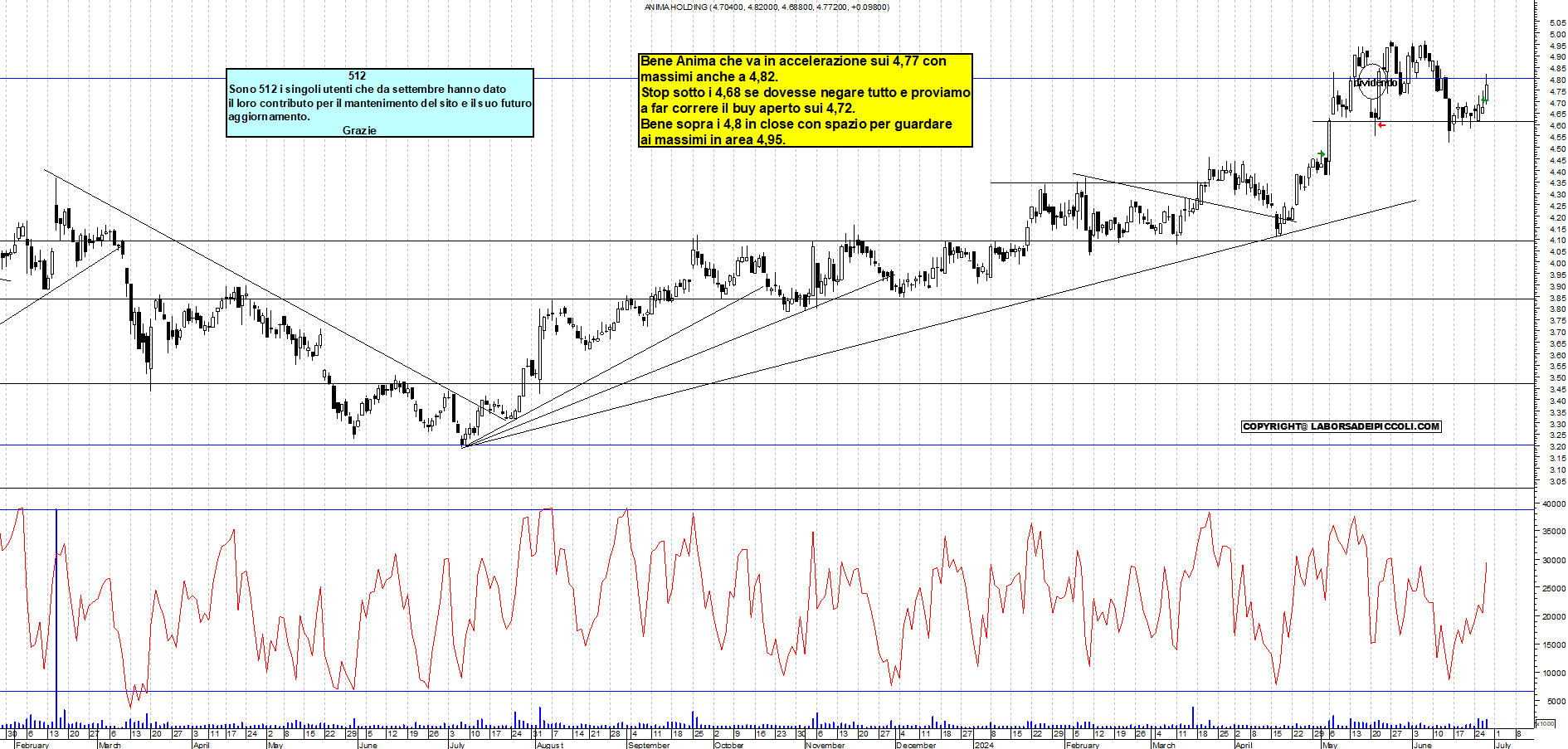Click the 'October' label on the time axis

pos(729,745)
